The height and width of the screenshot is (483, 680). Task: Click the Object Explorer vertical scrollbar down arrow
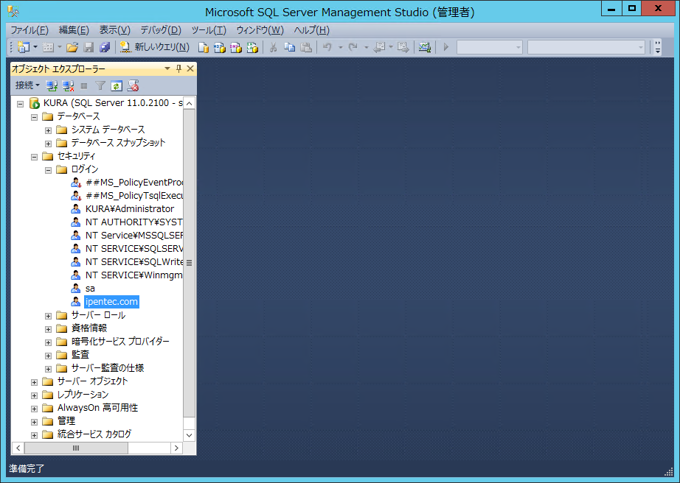click(x=189, y=435)
